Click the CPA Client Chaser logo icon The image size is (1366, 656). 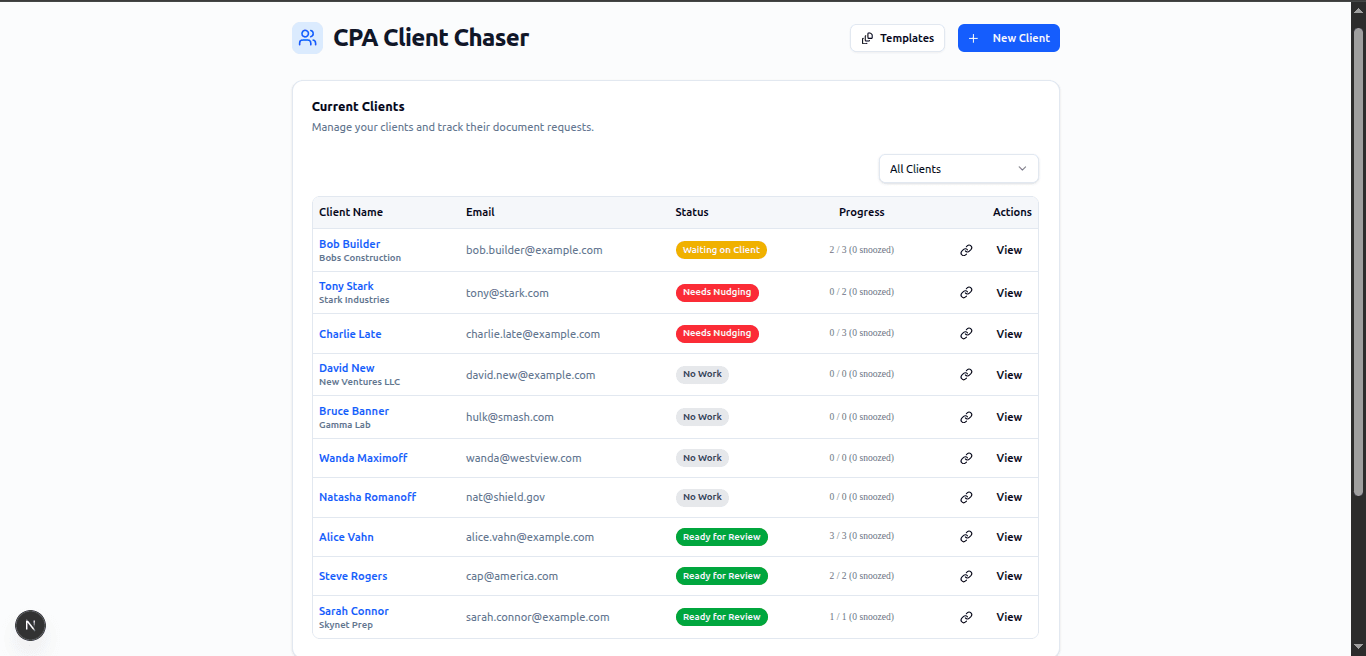tap(307, 38)
